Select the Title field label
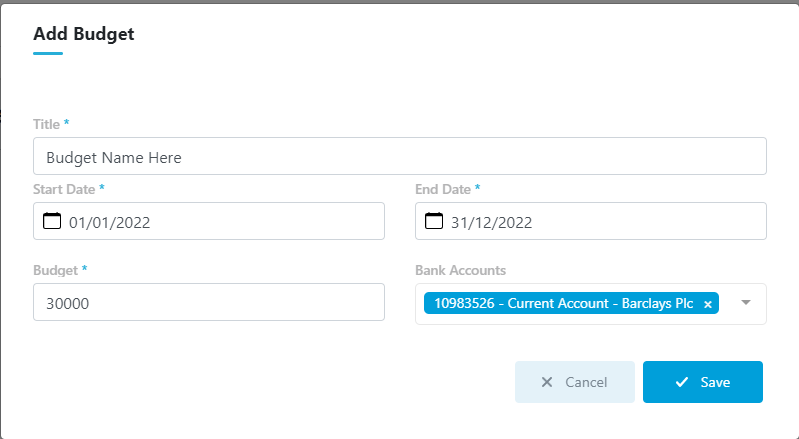799x439 pixels. (x=46, y=124)
